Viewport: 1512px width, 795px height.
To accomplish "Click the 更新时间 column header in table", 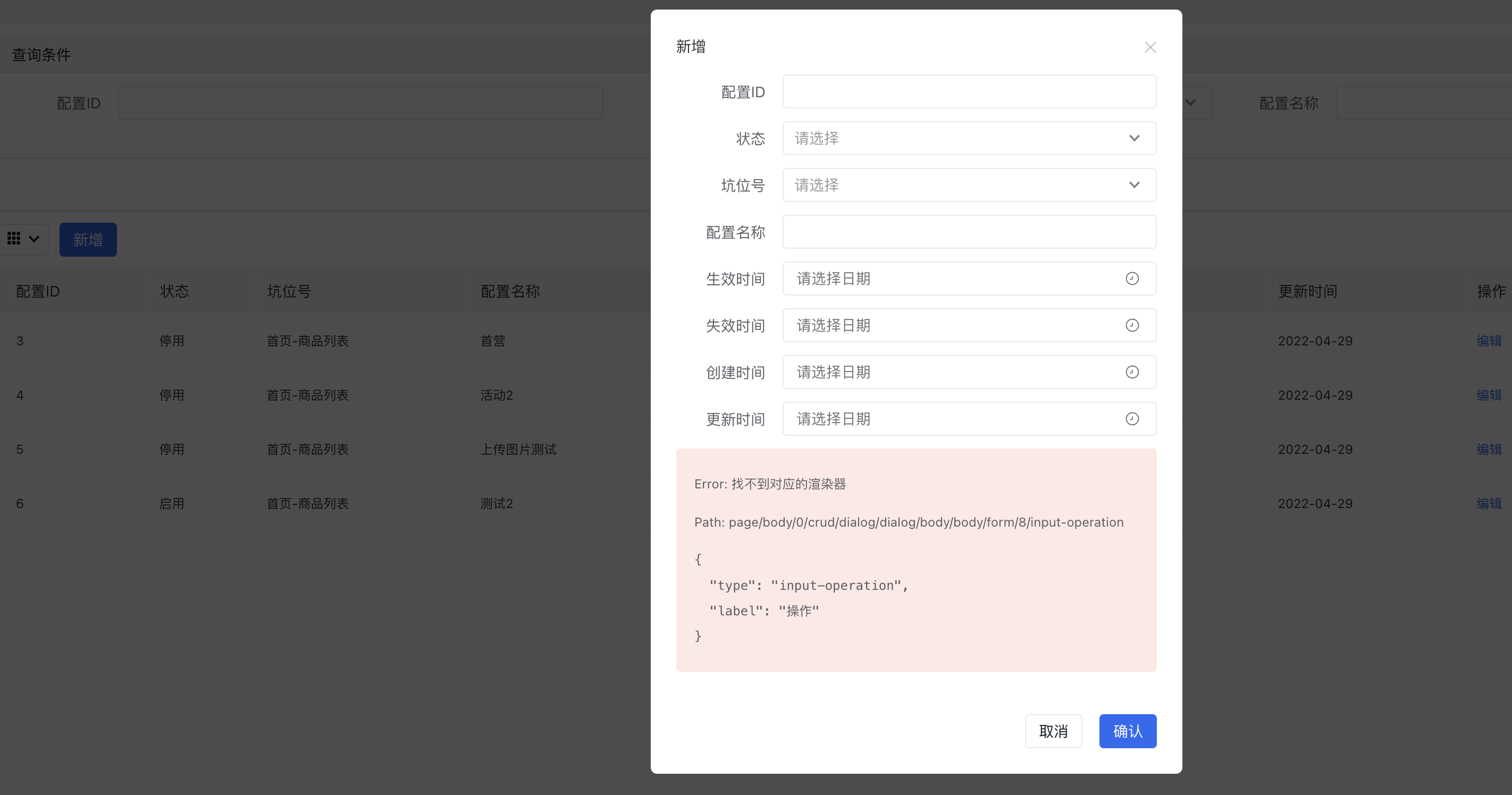I will (1308, 292).
